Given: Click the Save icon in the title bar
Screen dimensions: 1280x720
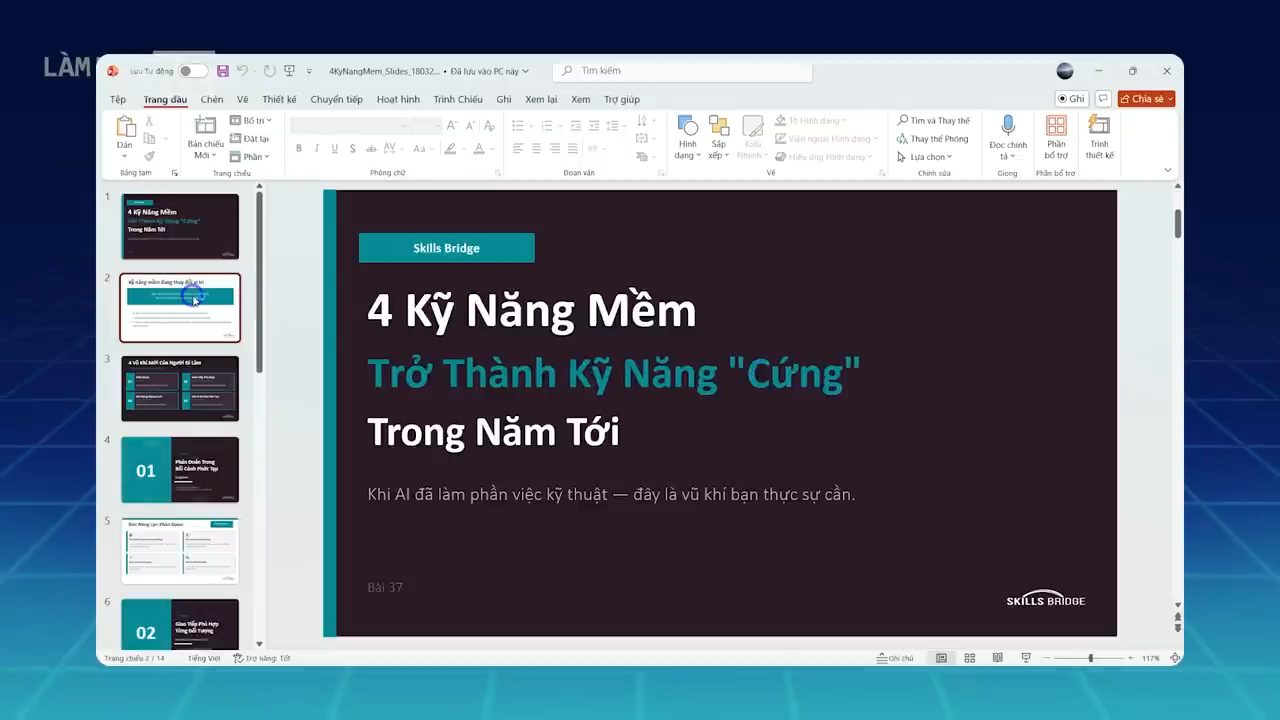Looking at the screenshot, I should pos(223,71).
